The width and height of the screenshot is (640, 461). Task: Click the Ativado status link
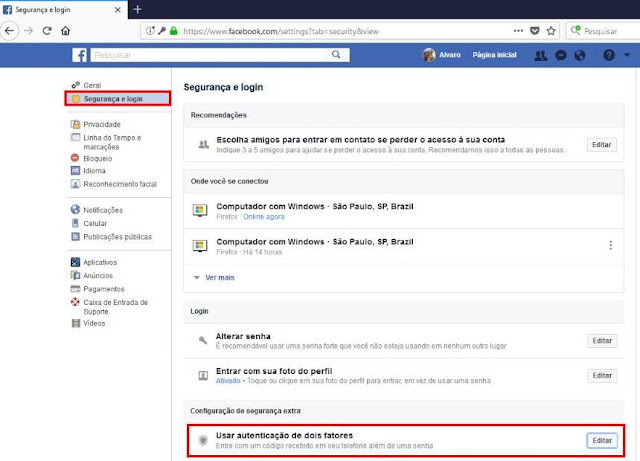[x=228, y=381]
